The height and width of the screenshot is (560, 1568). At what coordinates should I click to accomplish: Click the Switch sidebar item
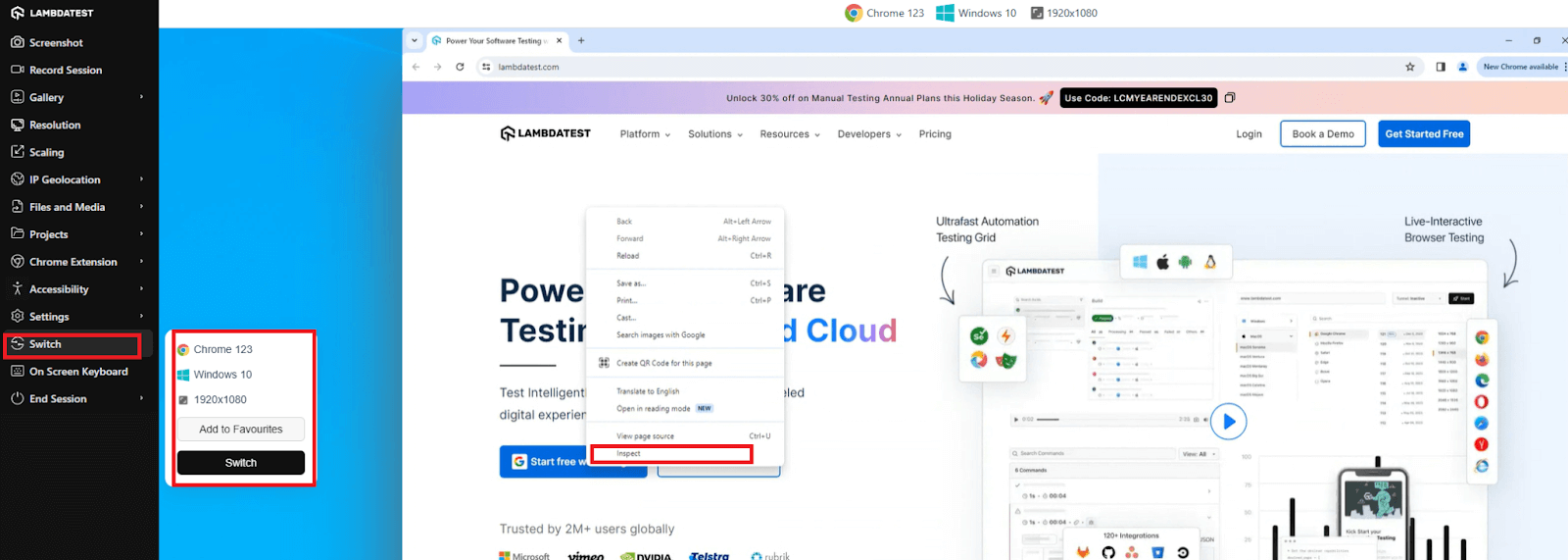coord(73,344)
